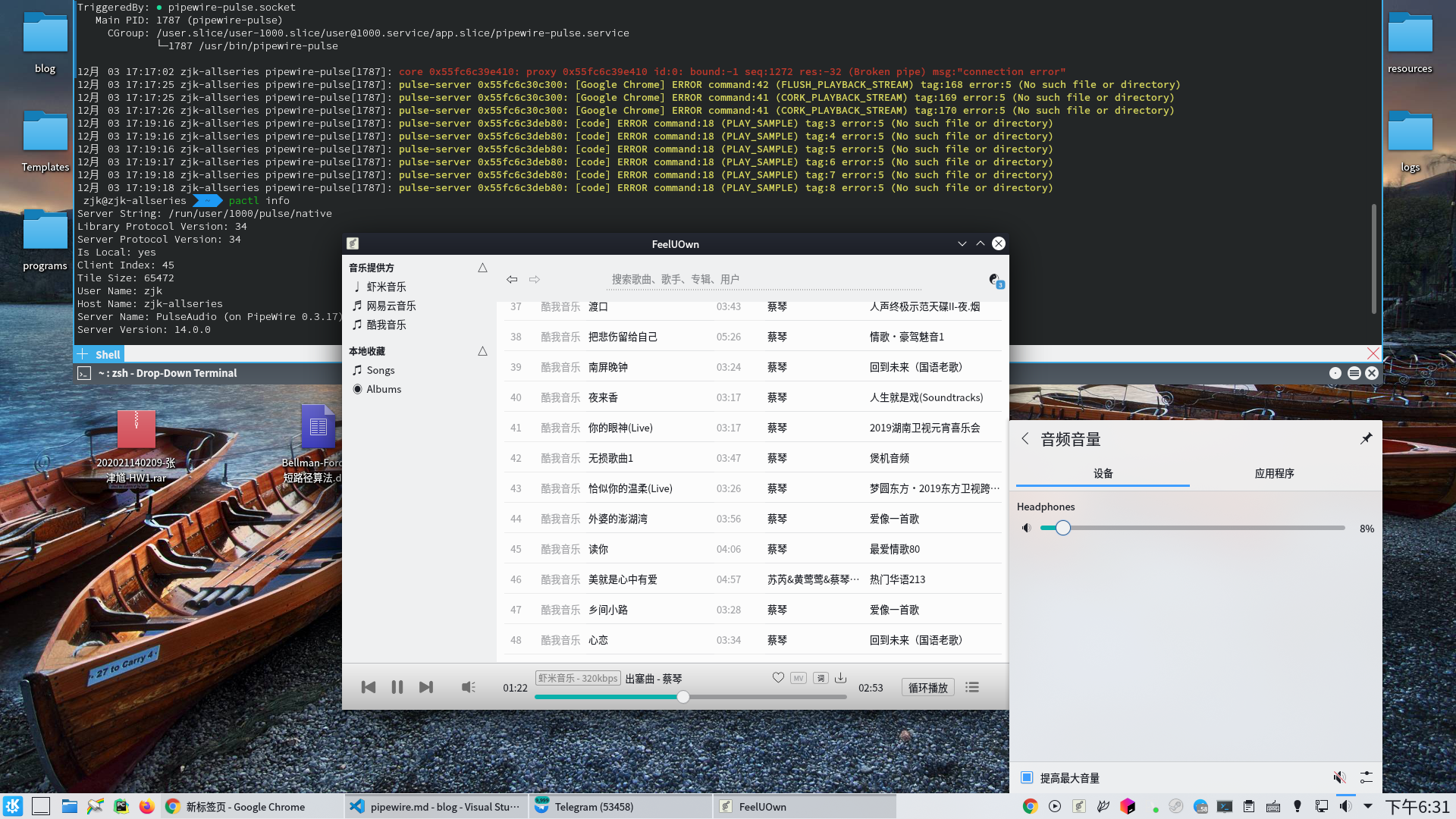Open 网易云音乐 provider
This screenshot has height=819, width=1456.
[x=391, y=306]
